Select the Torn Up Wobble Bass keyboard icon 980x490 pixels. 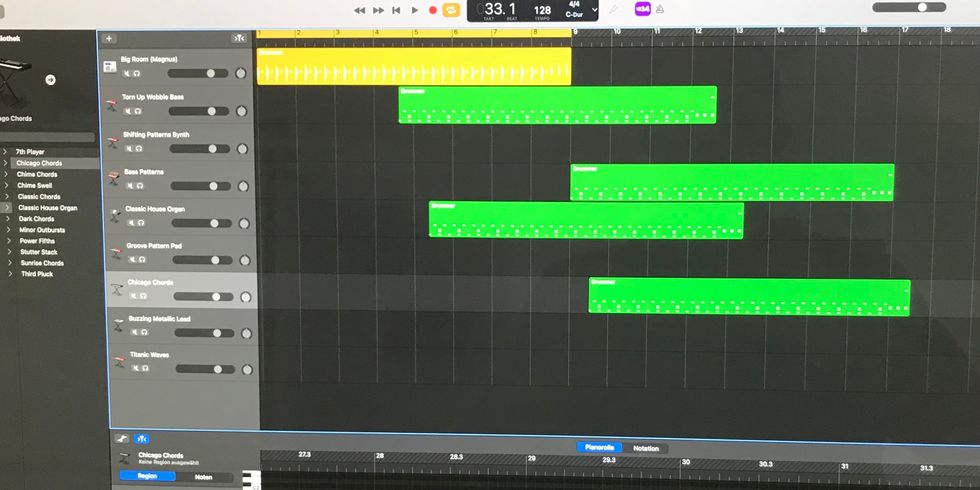(112, 104)
